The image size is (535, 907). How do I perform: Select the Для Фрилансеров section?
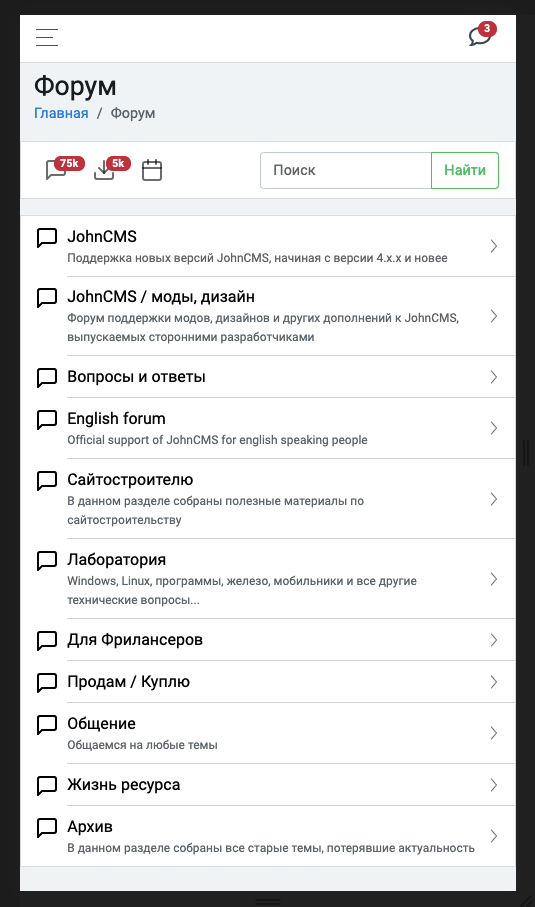point(268,640)
